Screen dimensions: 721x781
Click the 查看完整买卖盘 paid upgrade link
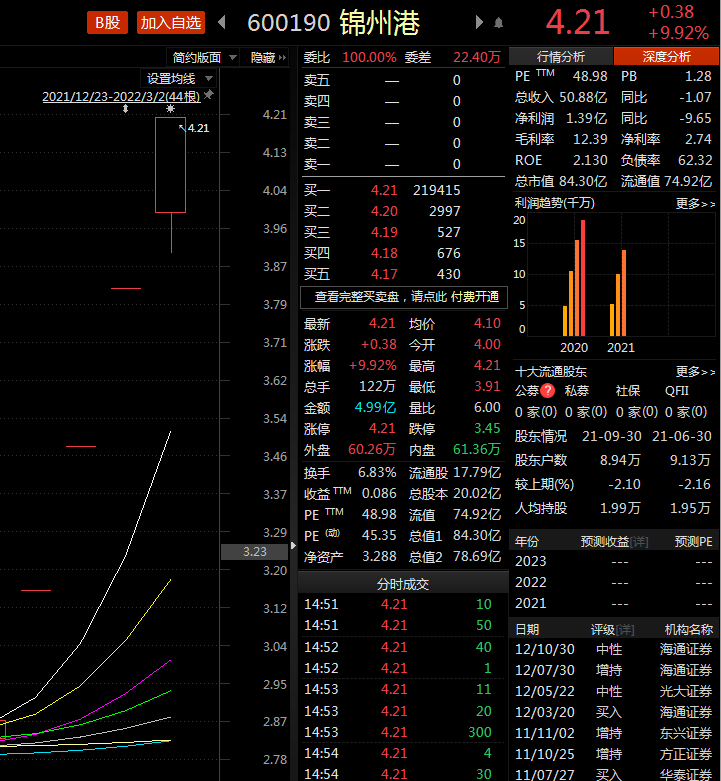pos(405,297)
